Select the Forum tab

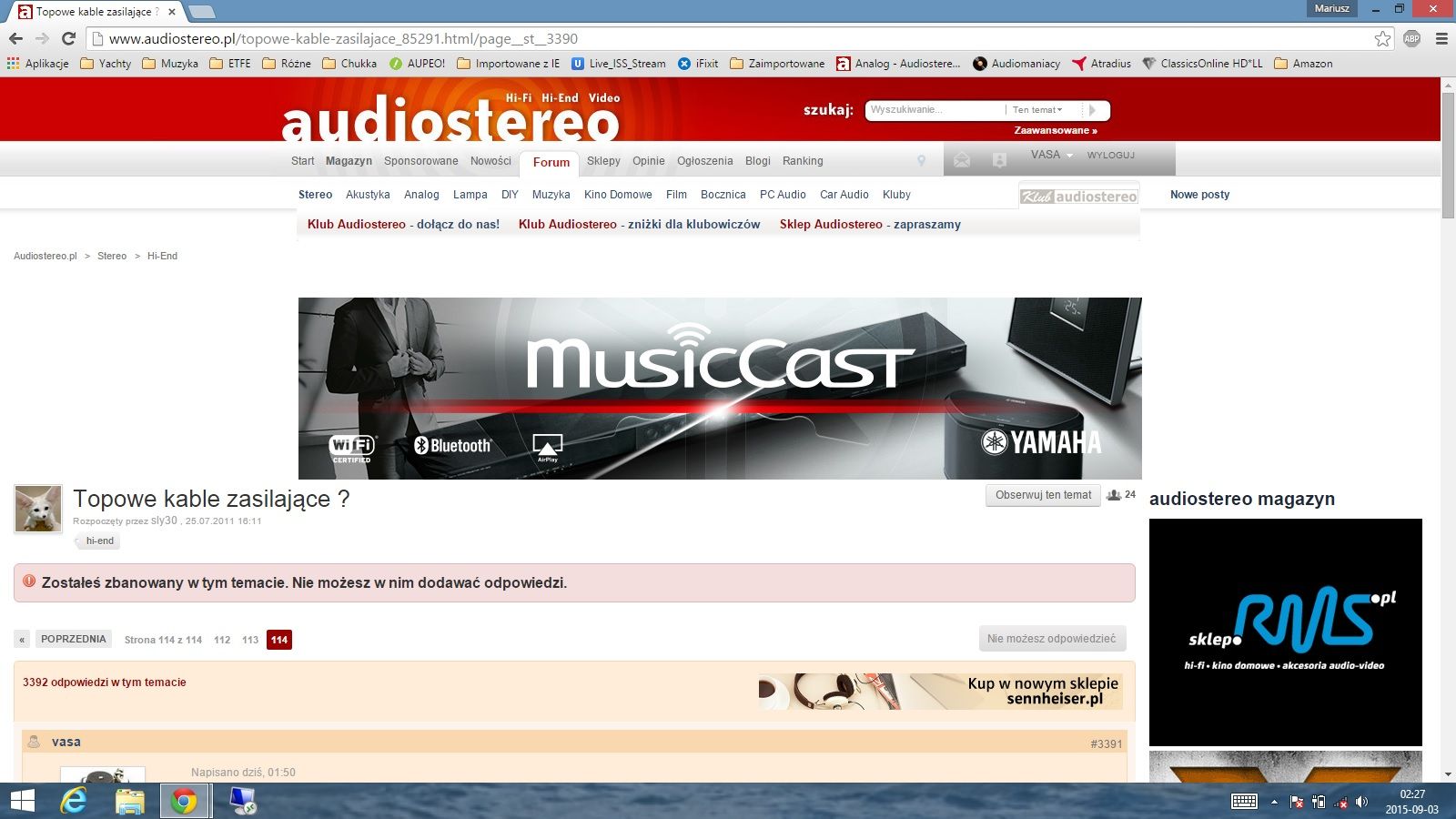[551, 163]
